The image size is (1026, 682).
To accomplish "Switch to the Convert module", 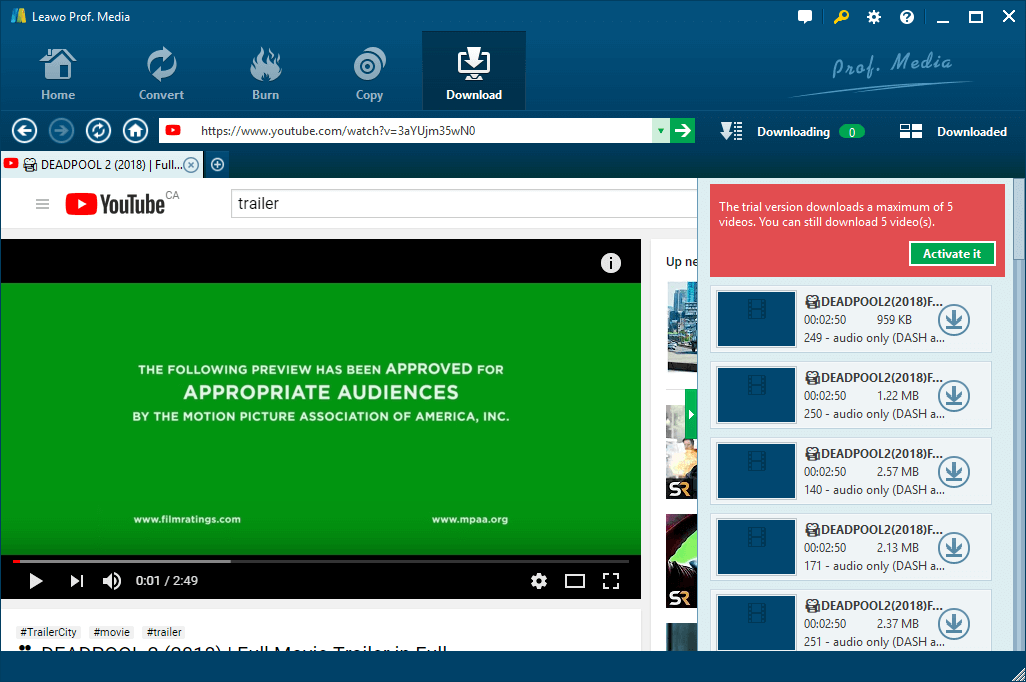I will (161, 70).
